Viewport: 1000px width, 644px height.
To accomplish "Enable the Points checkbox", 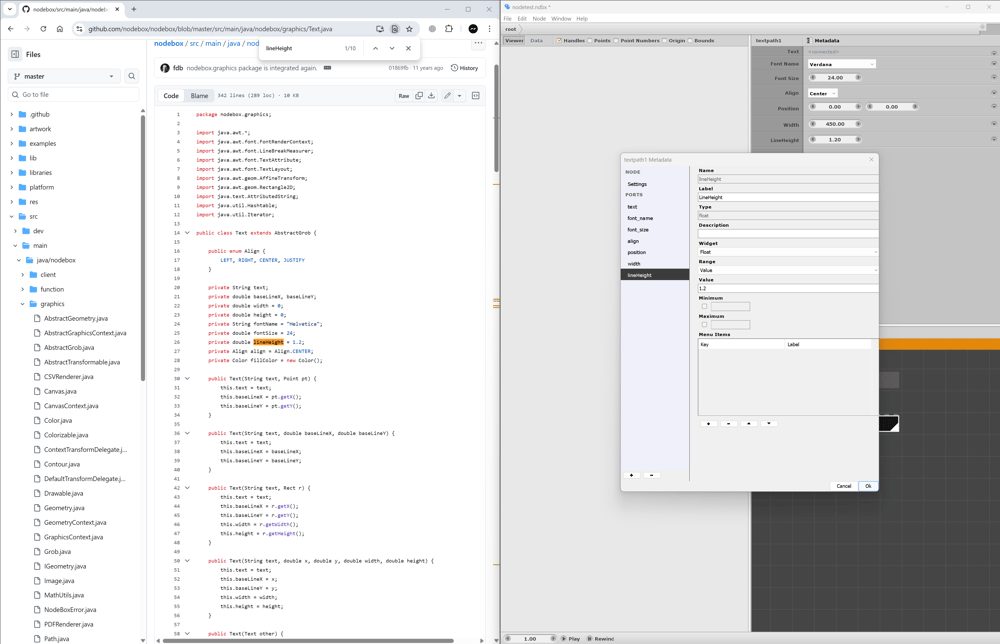I will (x=590, y=41).
